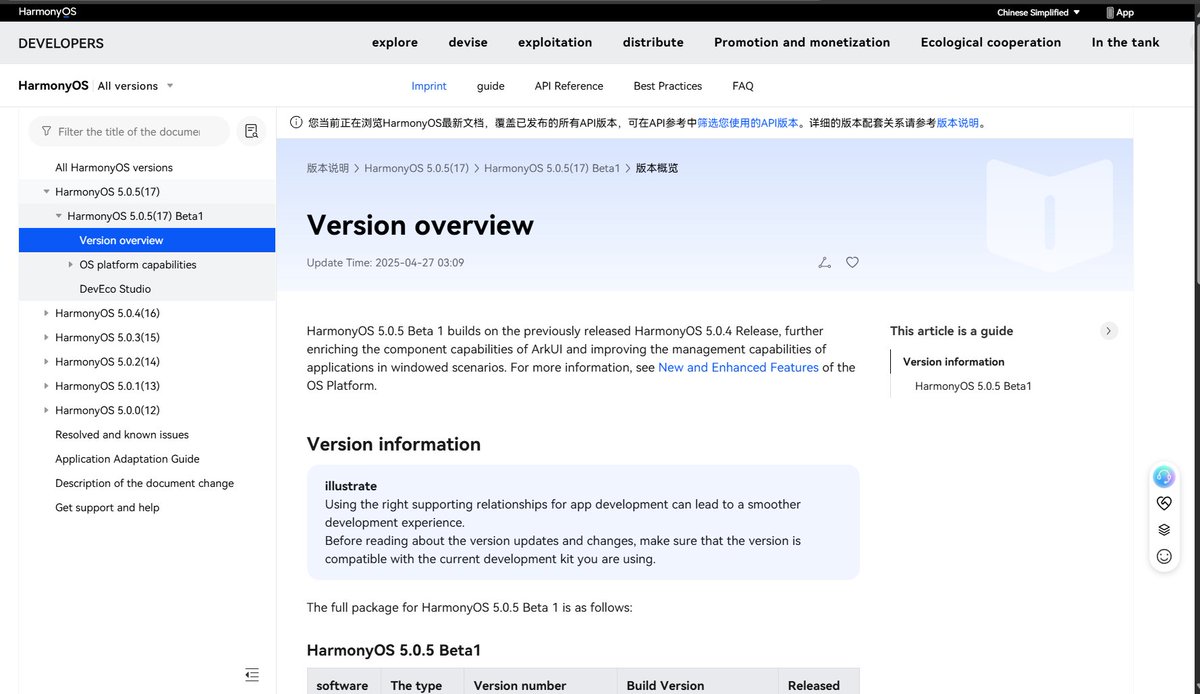
Task: Collapse the HarmonyOS 5.0.5(17) Beta1 node
Action: 58,216
